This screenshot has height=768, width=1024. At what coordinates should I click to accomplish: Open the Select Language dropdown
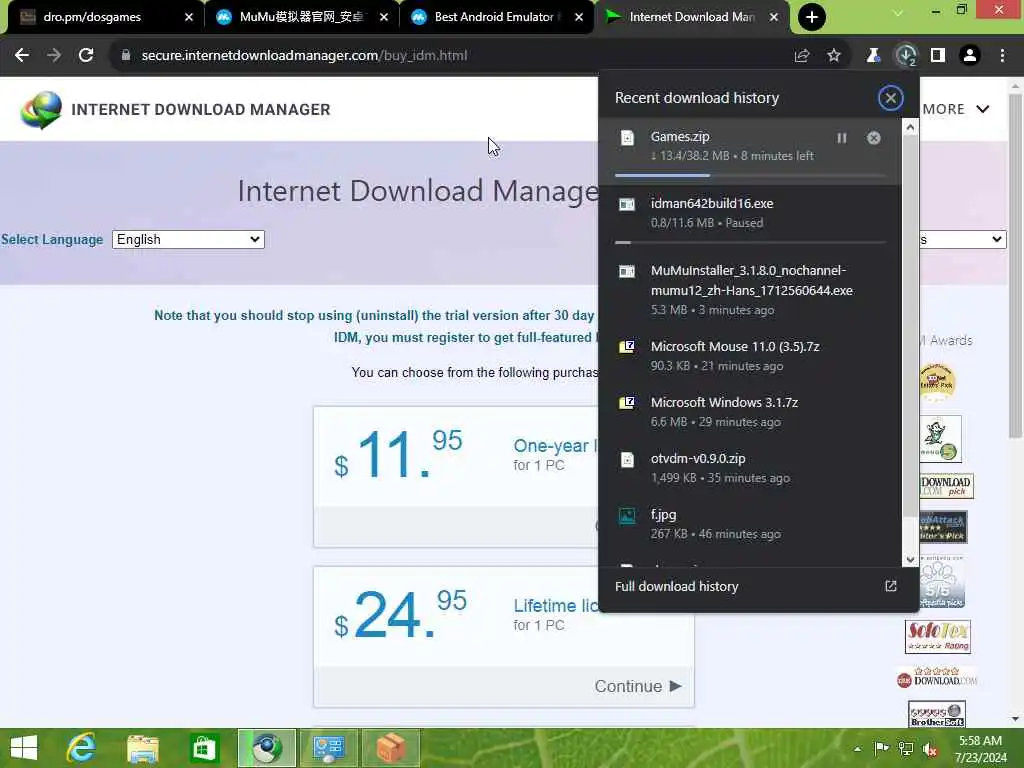pos(188,240)
